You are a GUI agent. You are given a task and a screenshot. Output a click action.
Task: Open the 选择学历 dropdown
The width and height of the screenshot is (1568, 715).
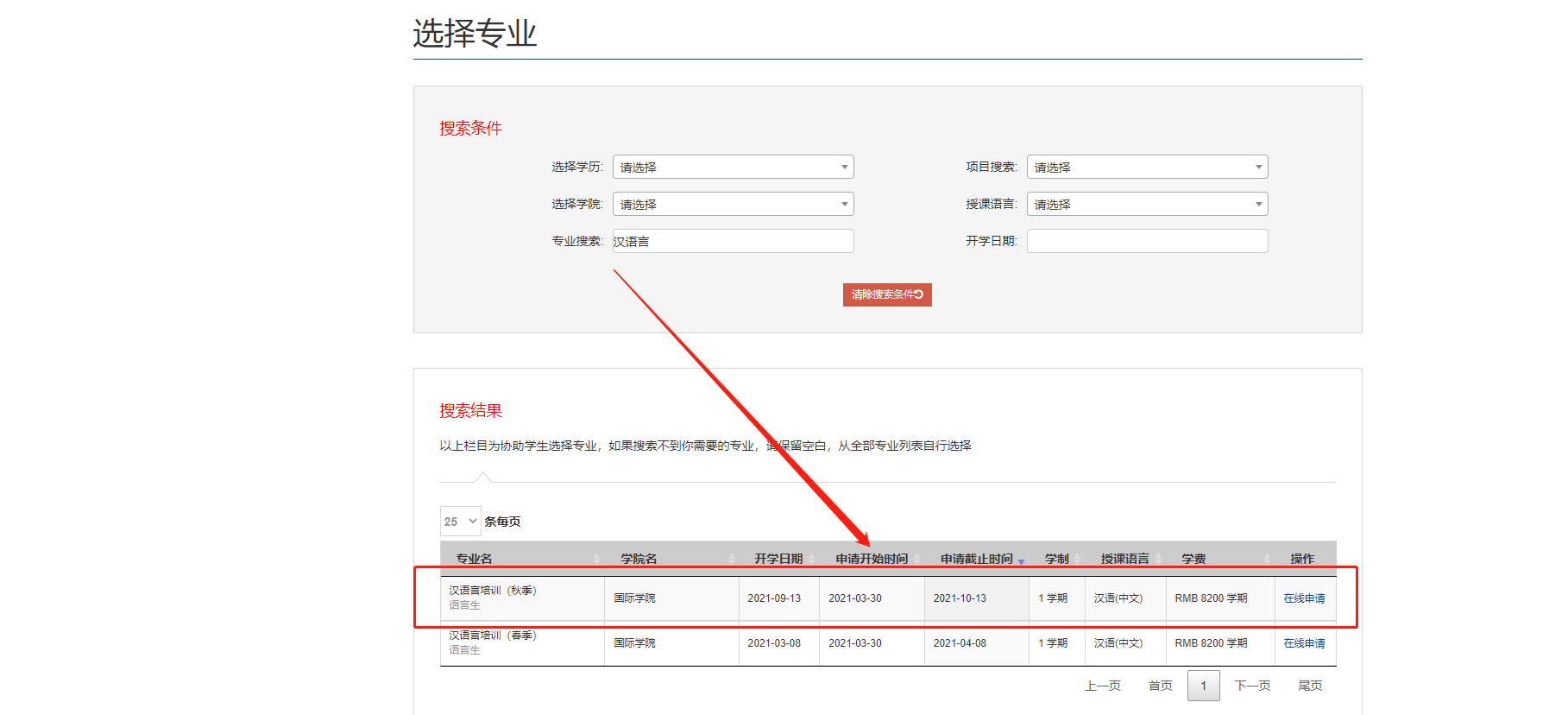coord(733,167)
